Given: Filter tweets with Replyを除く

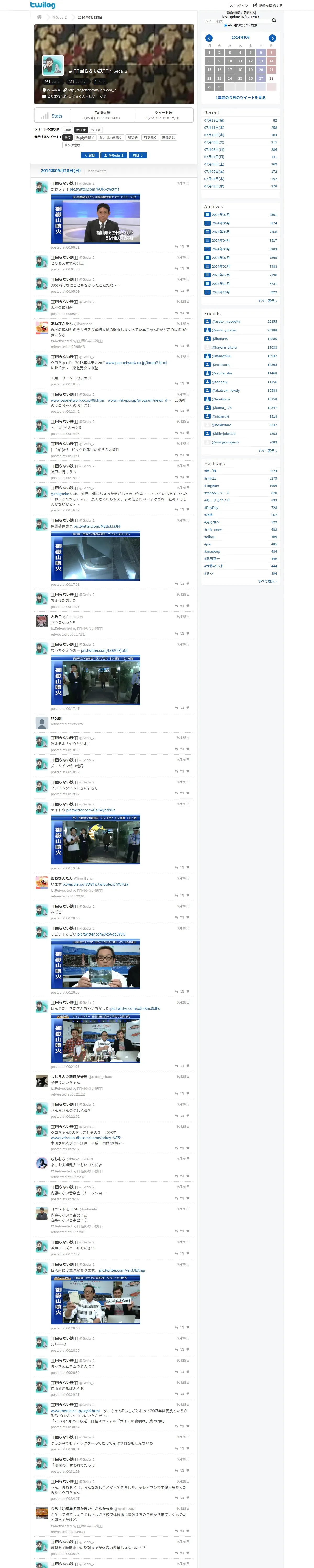Looking at the screenshot, I should (85, 137).
